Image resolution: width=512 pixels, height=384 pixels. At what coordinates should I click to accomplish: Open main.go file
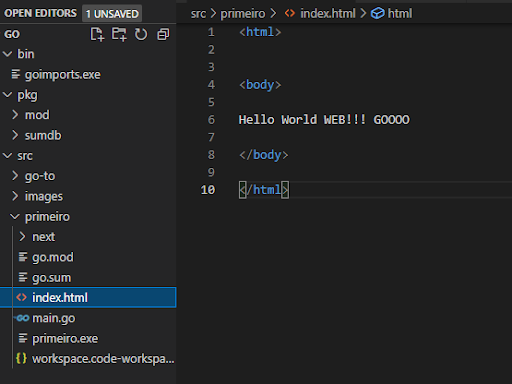point(88,318)
